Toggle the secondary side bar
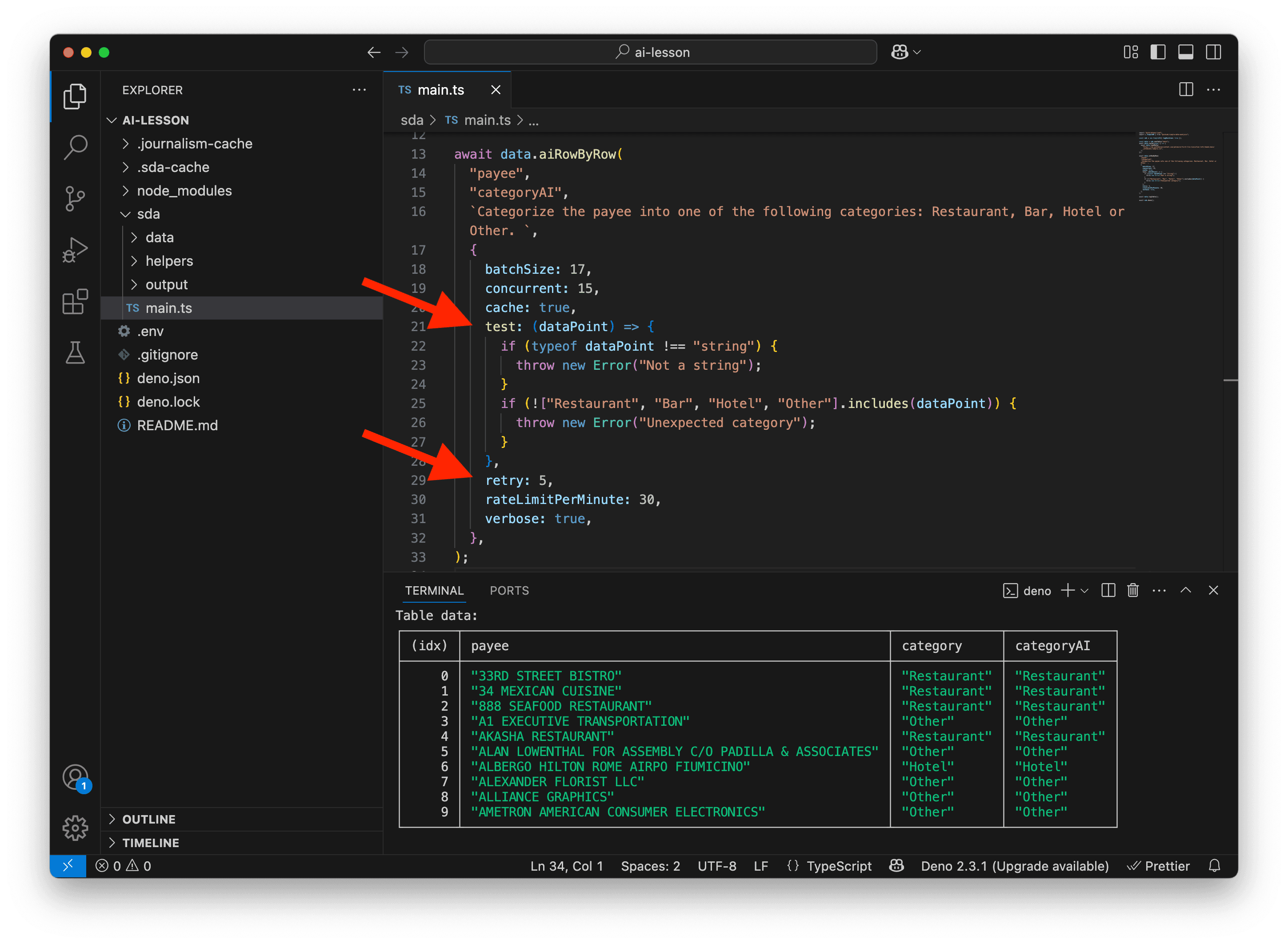 (x=1213, y=52)
